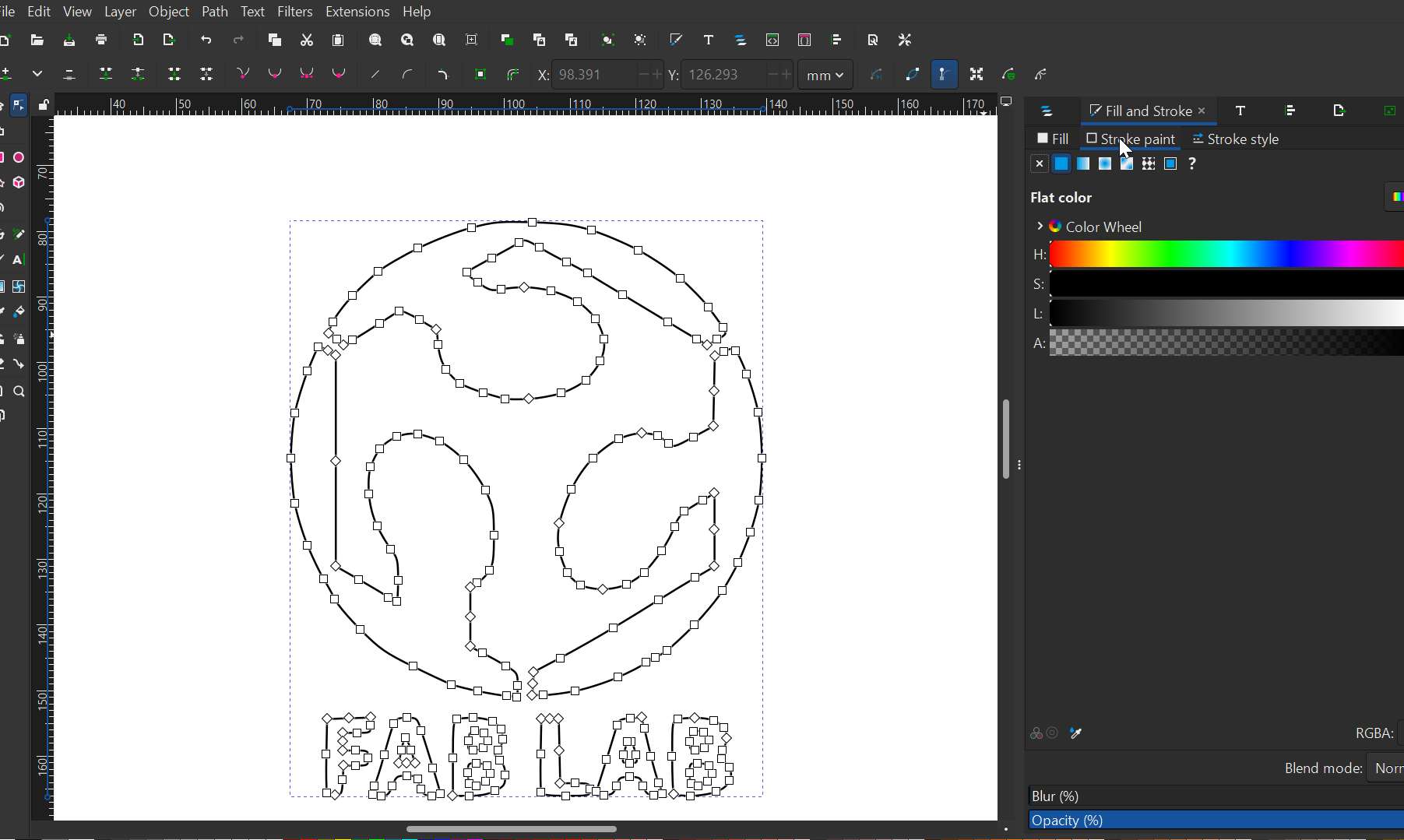Image resolution: width=1404 pixels, height=840 pixels.
Task: Toggle the canvas lock icon above rulers
Action: [44, 104]
